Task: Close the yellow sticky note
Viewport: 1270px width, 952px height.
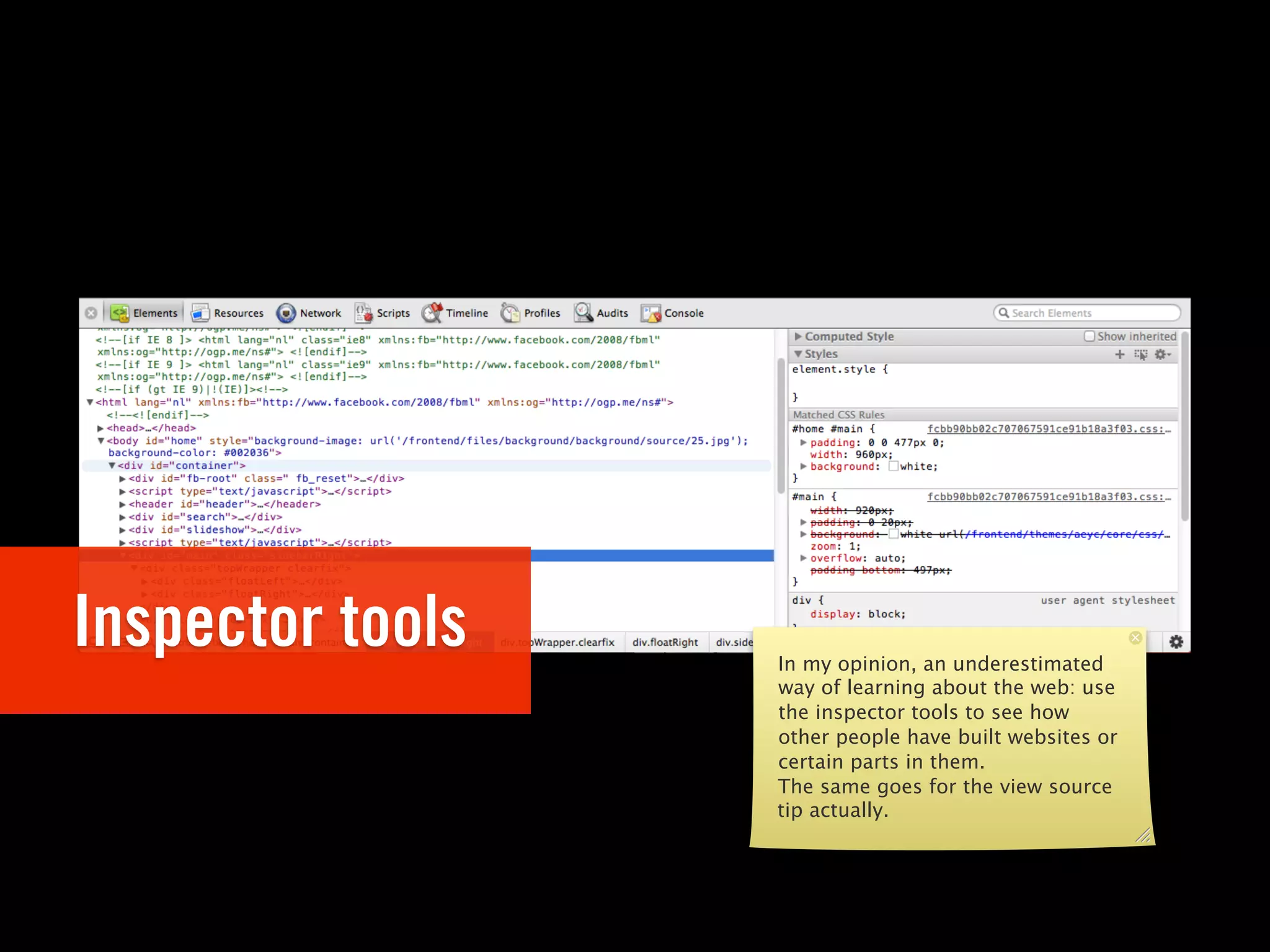Action: tap(1135, 638)
